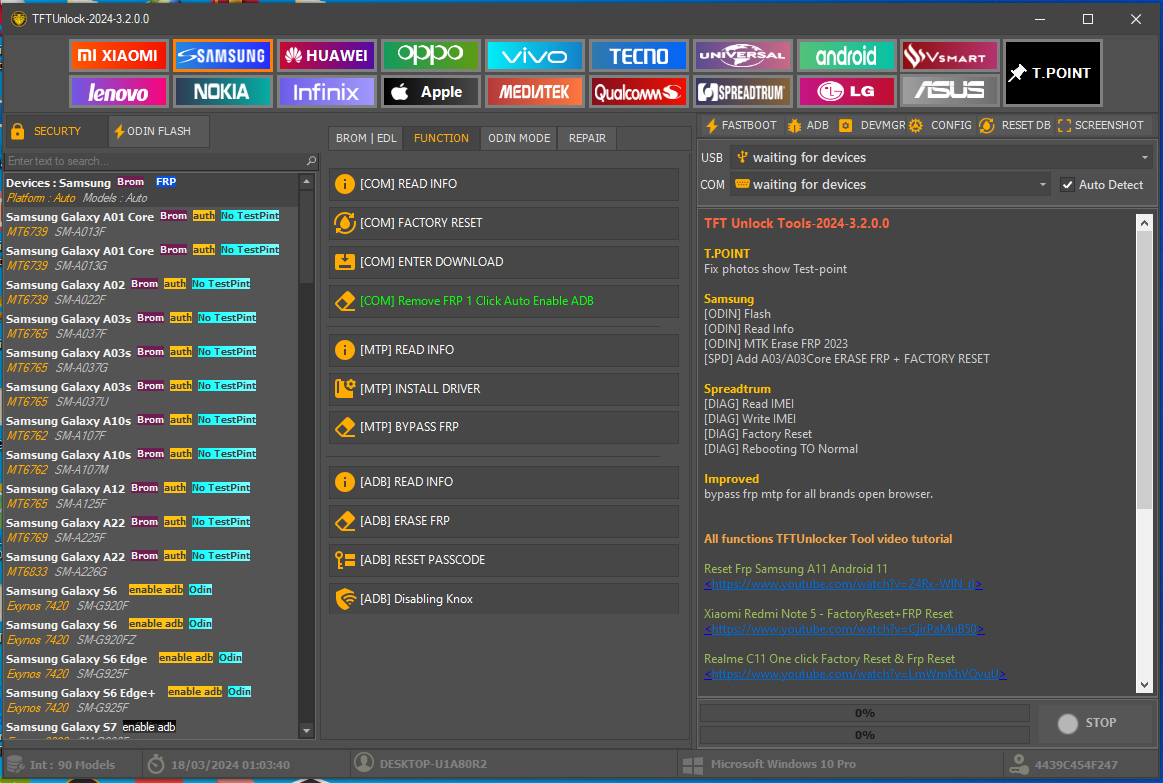1163x783 pixels.
Task: Click device list scroll down arrow
Action: [x=306, y=731]
